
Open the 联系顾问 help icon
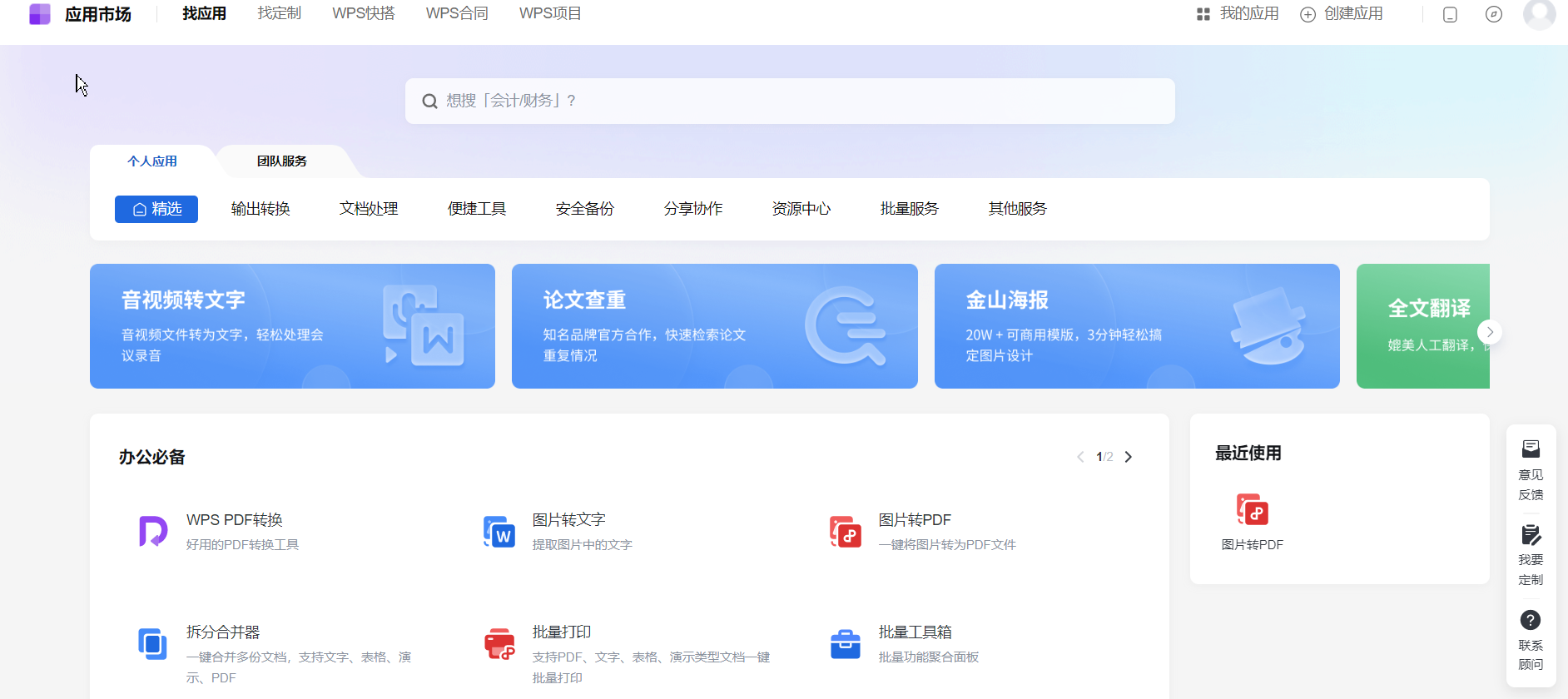(1531, 621)
